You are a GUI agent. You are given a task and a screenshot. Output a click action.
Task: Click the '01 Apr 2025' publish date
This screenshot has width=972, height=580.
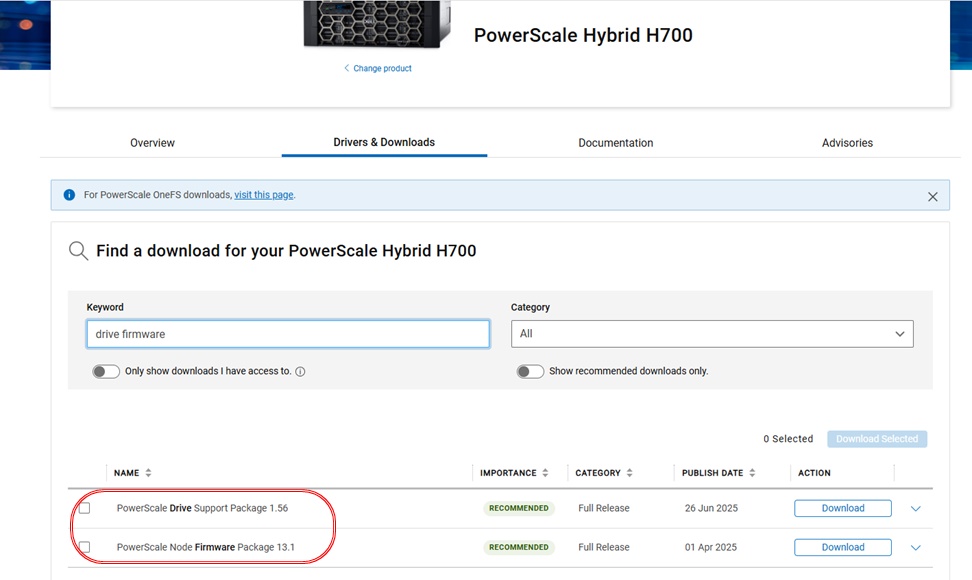710,547
